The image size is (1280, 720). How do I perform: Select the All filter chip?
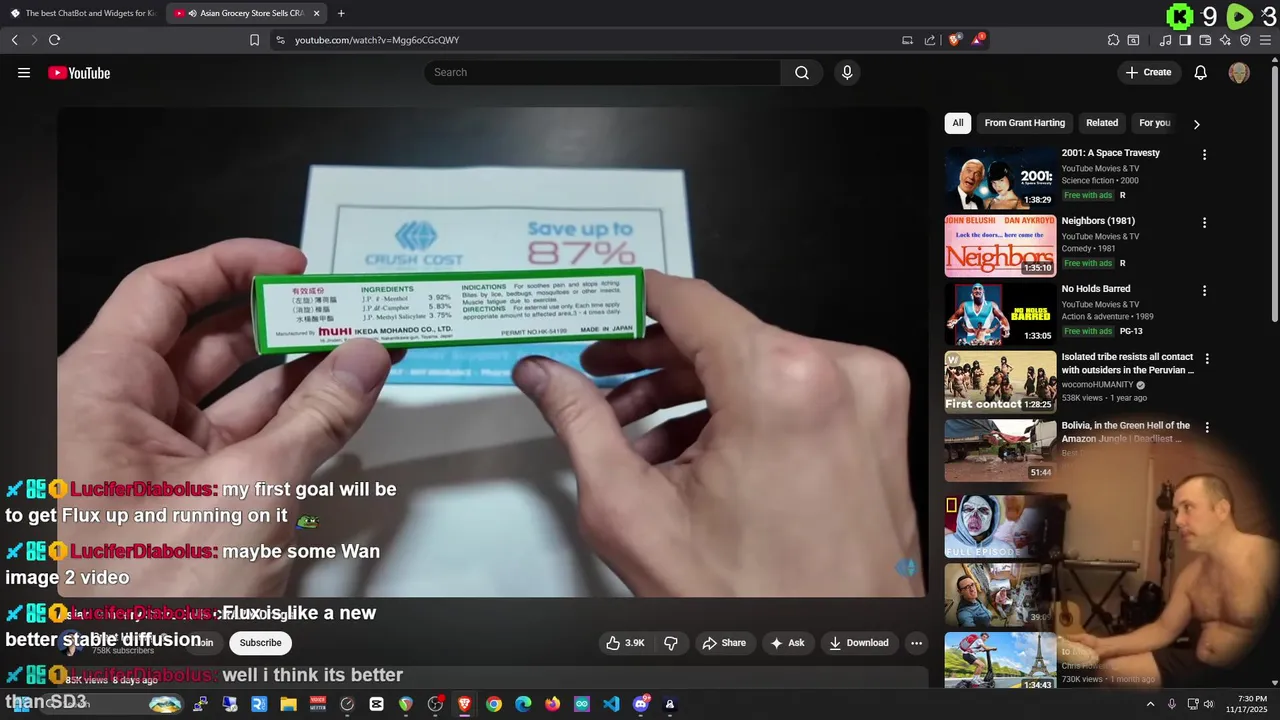pyautogui.click(x=958, y=123)
